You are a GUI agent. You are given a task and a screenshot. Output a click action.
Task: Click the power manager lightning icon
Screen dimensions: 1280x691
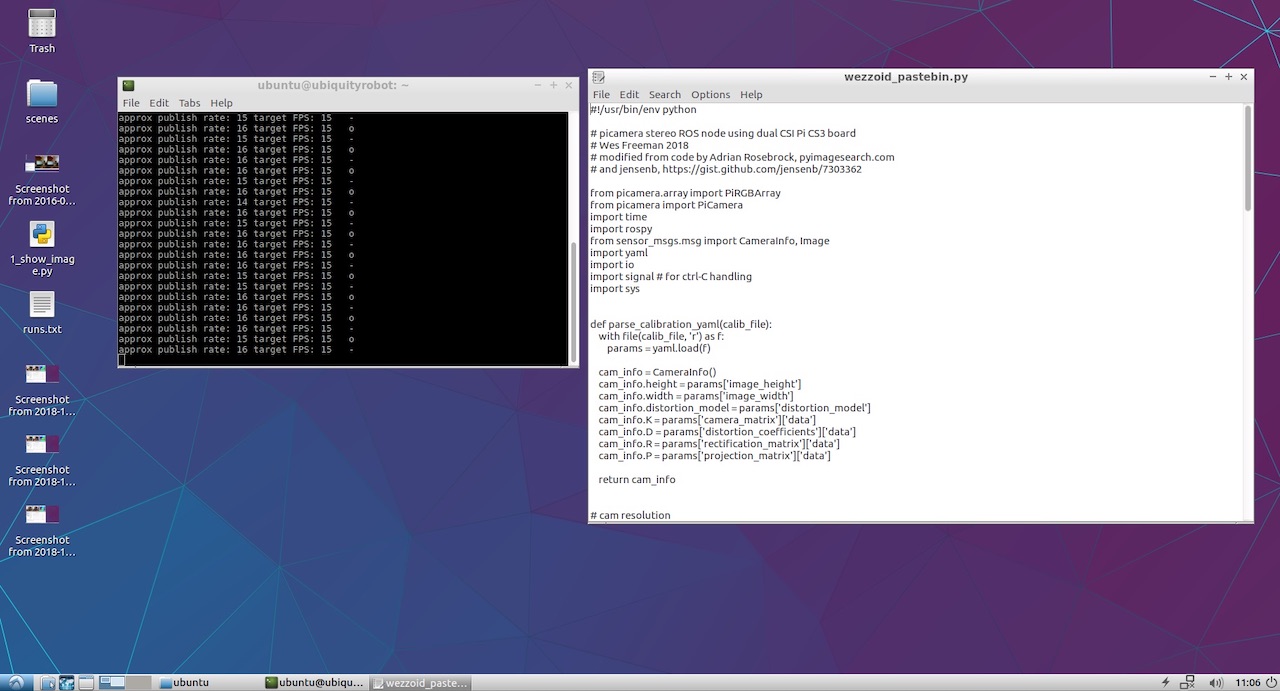[x=1165, y=683]
